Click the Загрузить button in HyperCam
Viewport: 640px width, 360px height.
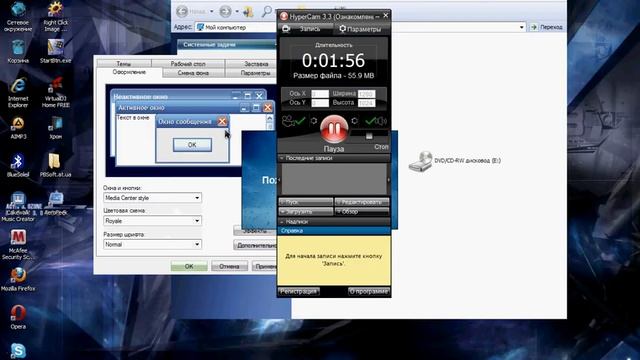pos(306,212)
